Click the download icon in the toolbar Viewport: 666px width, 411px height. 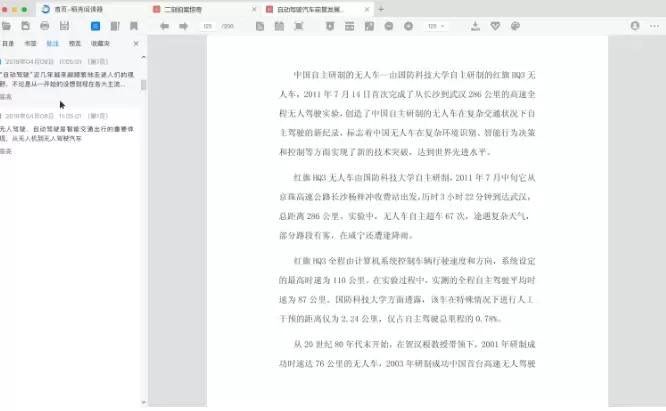point(476,26)
